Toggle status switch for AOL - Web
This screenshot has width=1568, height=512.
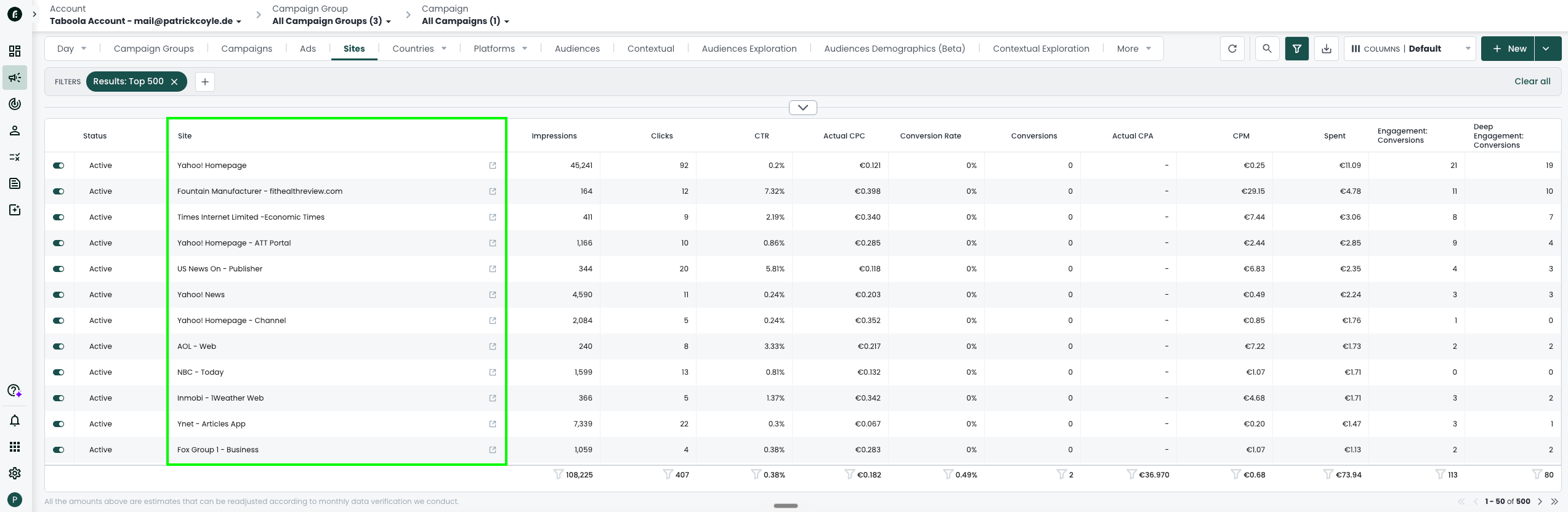pyautogui.click(x=59, y=346)
